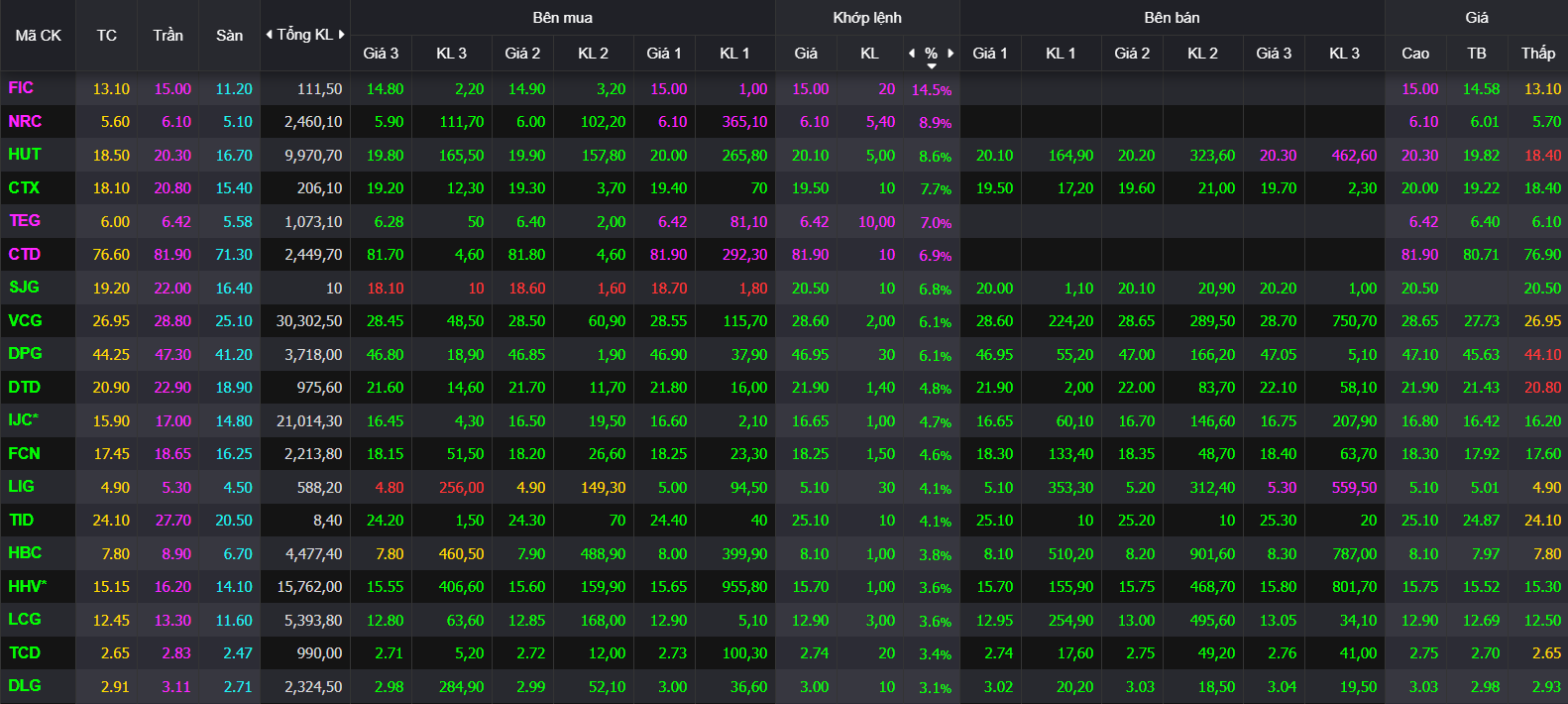View the HHV* stock symbol
Viewport: 1568px width, 704px height.
click(28, 586)
